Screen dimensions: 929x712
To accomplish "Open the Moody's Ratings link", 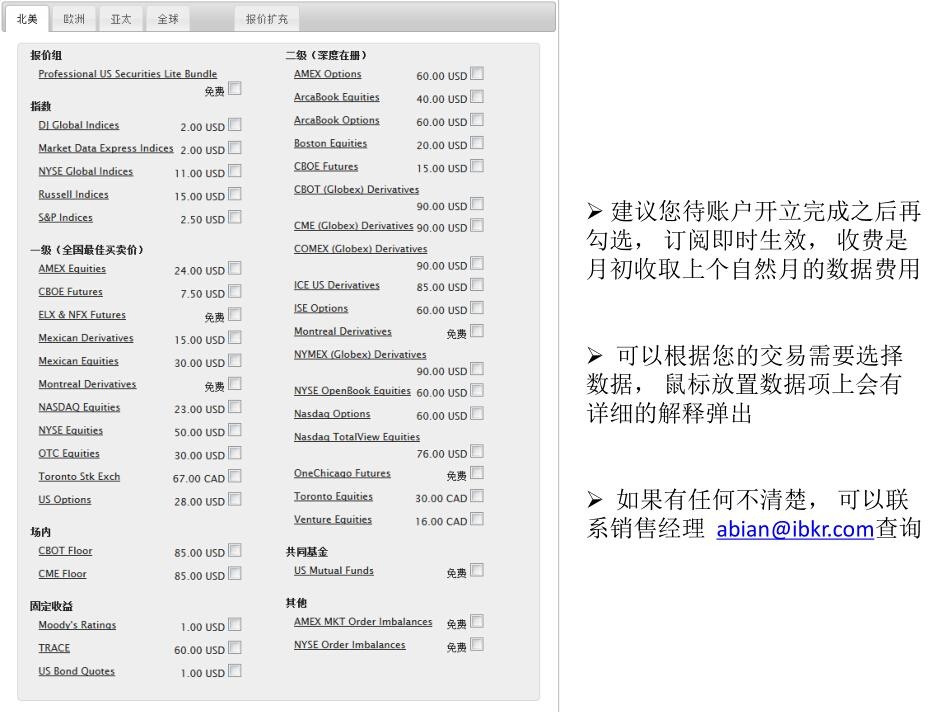I will [x=77, y=625].
